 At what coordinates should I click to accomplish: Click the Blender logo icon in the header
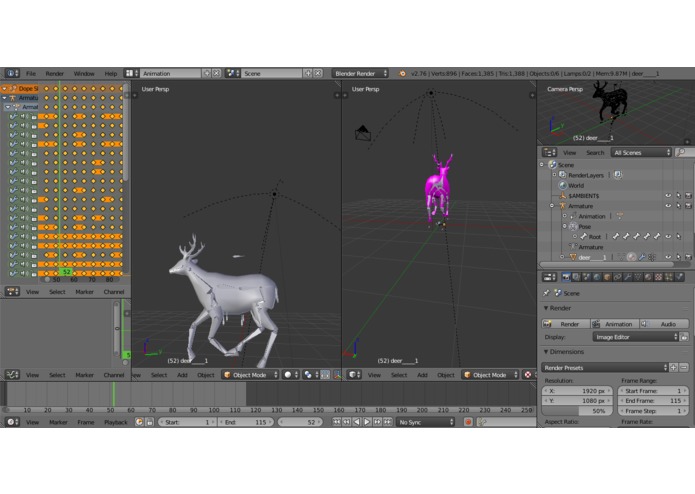(x=402, y=74)
